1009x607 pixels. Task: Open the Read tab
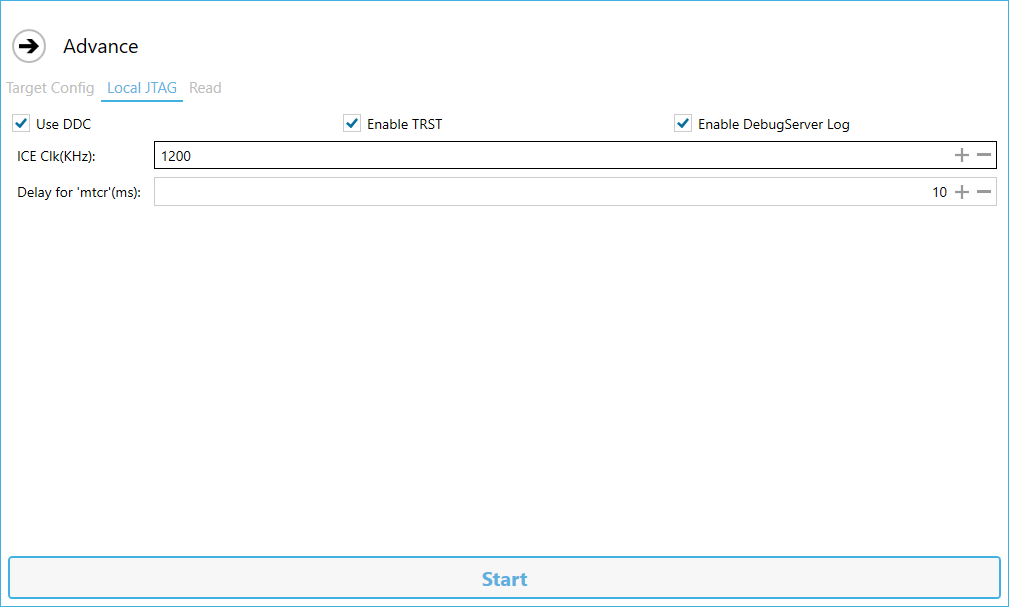[x=205, y=88]
